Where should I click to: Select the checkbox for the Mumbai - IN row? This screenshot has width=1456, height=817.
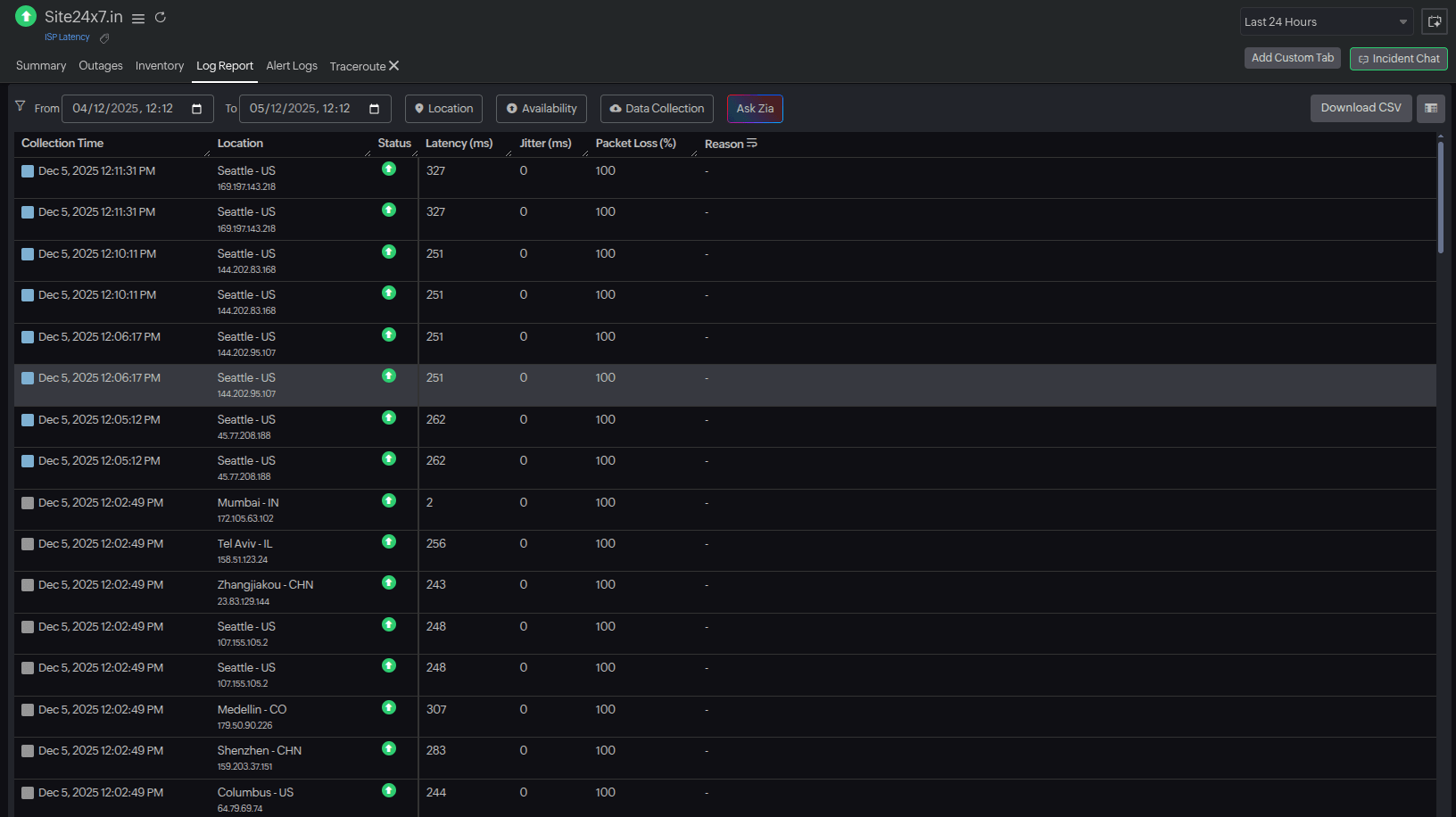[27, 503]
